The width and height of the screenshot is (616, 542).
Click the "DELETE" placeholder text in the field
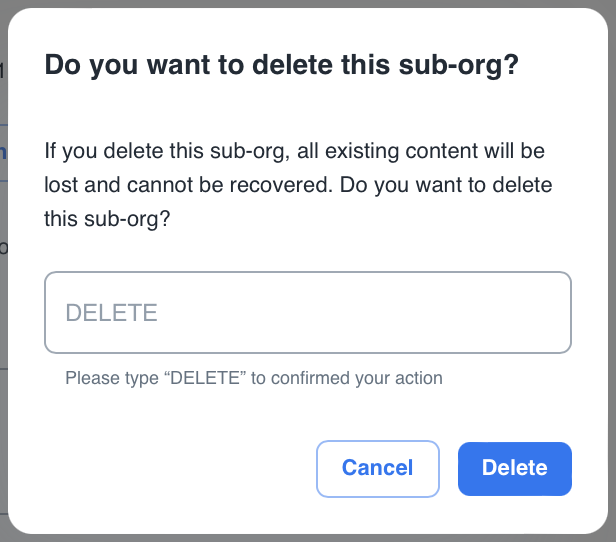point(111,313)
